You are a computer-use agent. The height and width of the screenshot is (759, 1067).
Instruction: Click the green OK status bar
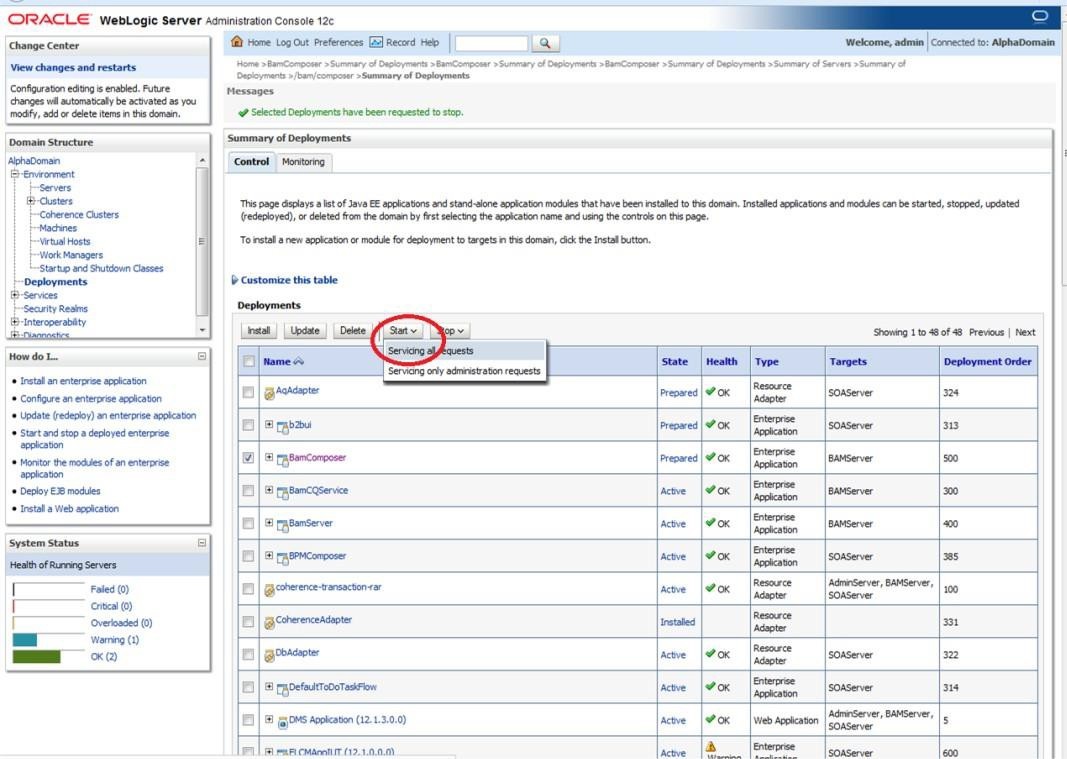(x=35, y=657)
